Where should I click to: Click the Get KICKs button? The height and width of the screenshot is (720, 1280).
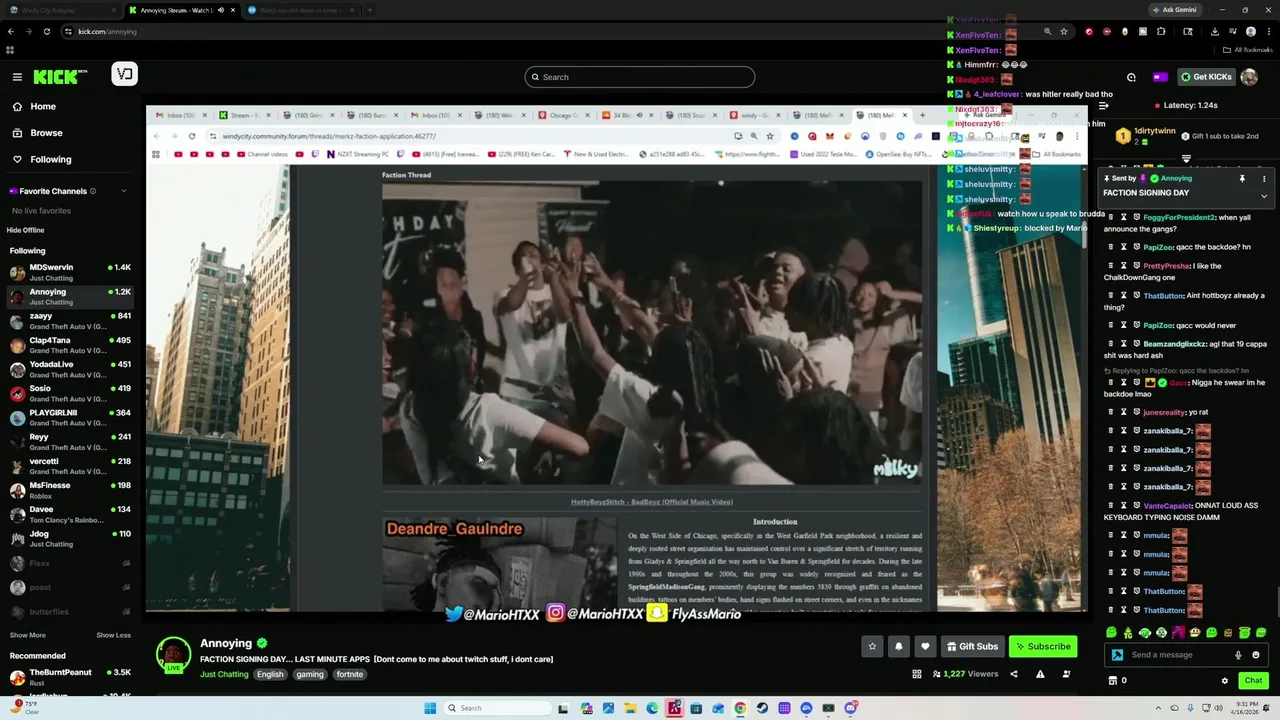click(1206, 77)
